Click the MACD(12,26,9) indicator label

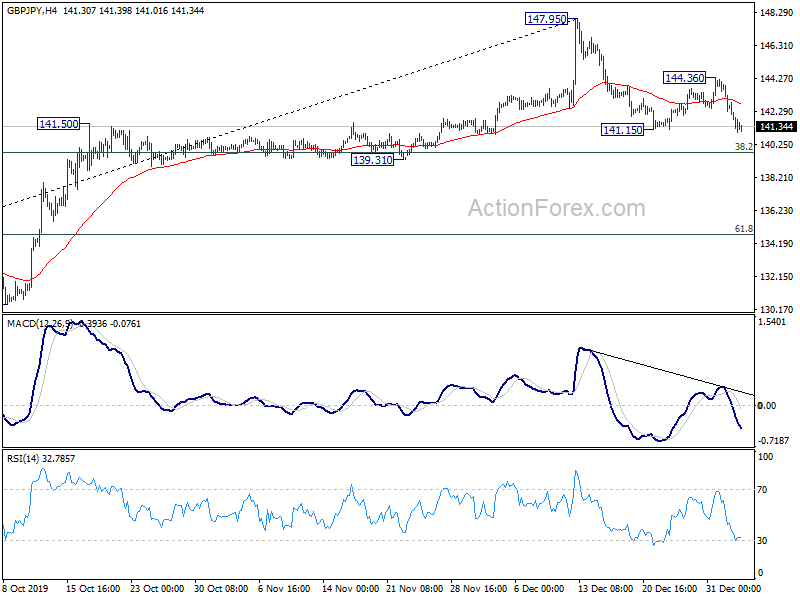40,324
